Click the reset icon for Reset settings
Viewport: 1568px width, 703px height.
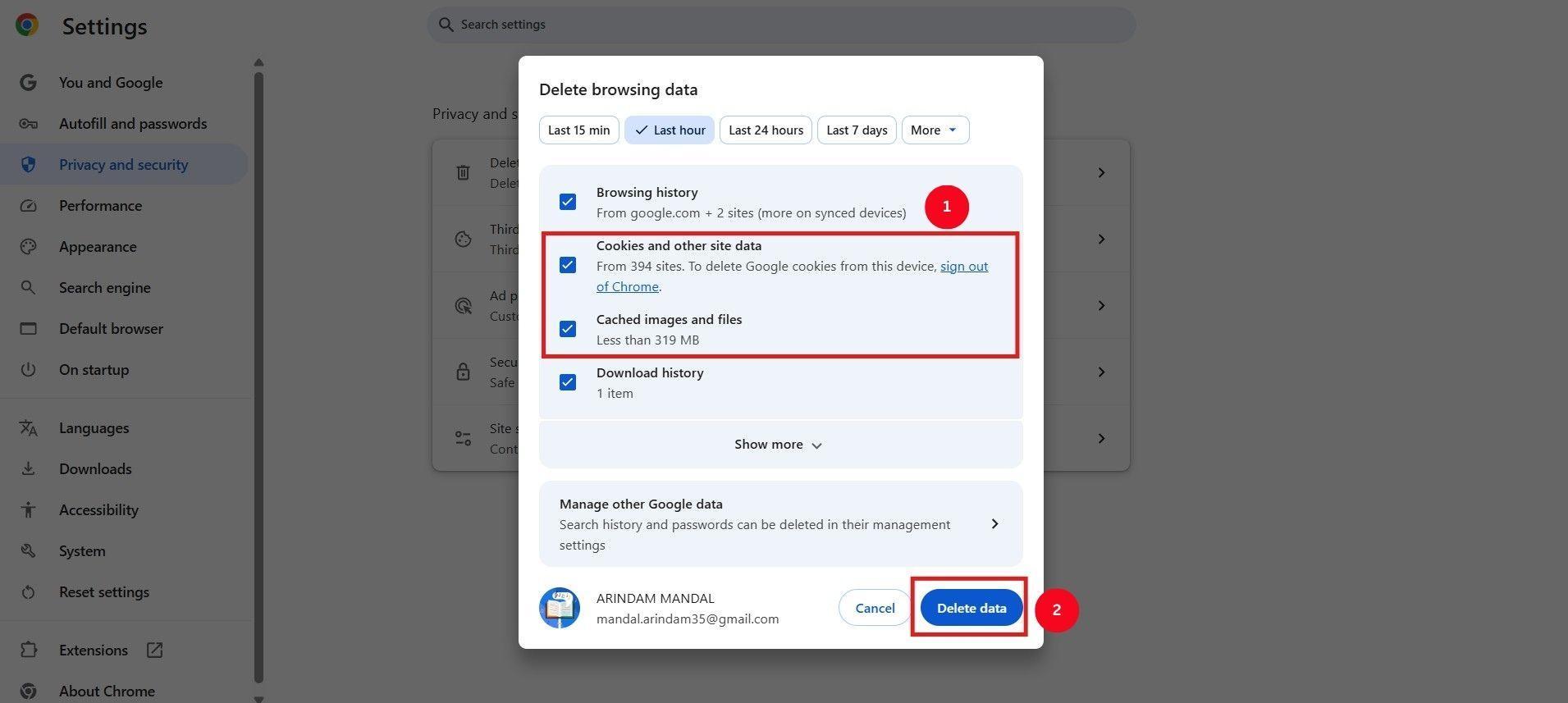(28, 592)
